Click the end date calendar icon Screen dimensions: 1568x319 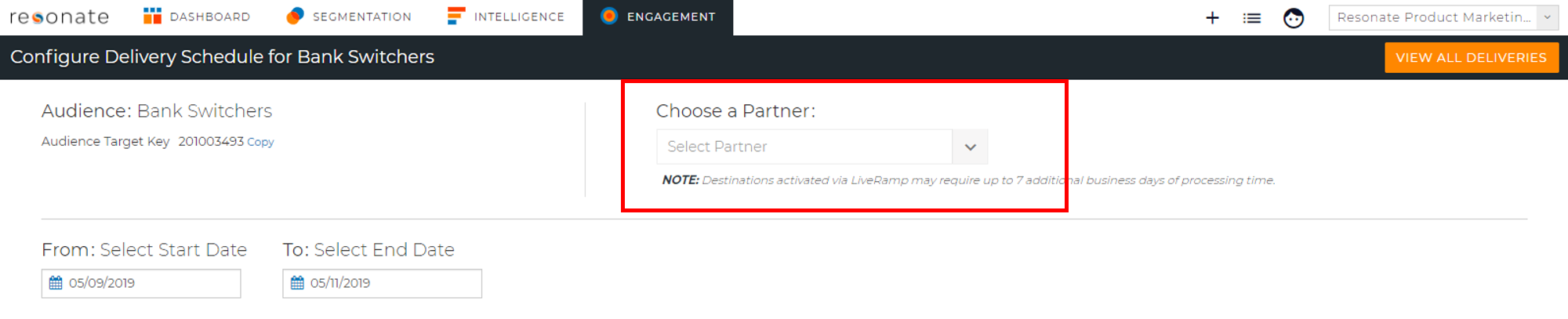(x=297, y=283)
